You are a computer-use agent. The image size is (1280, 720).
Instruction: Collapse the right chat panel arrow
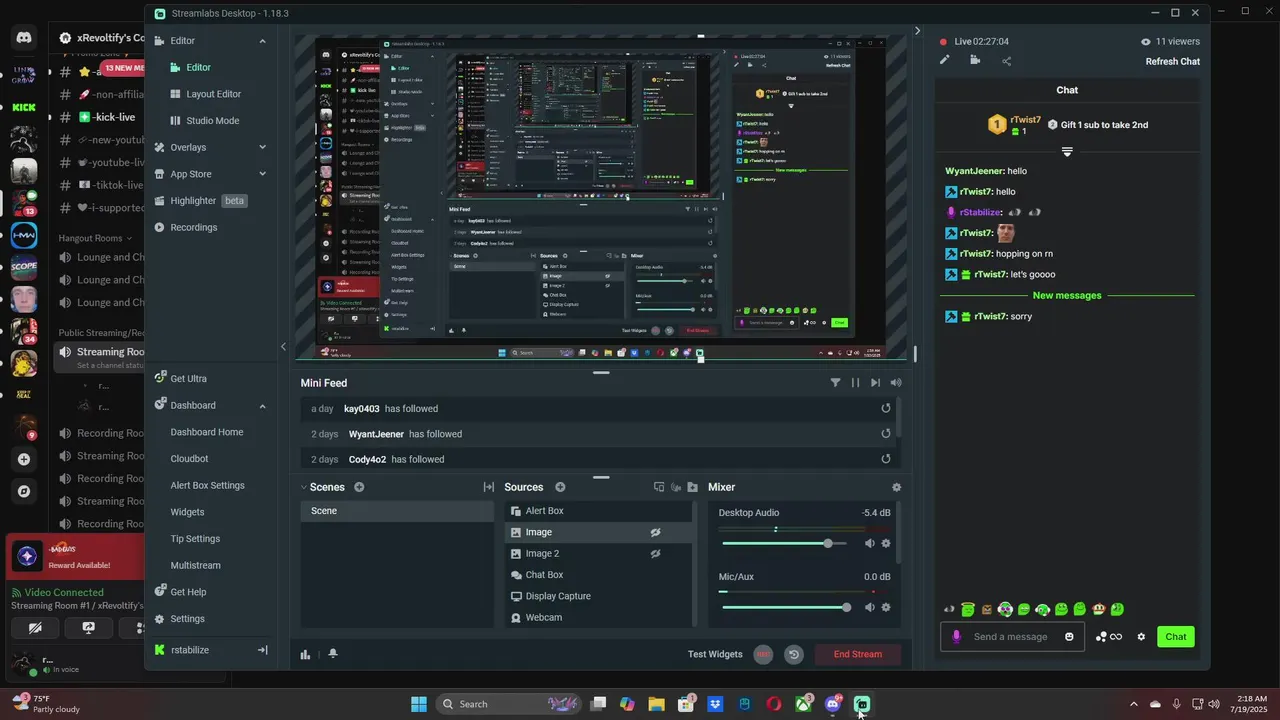(917, 31)
